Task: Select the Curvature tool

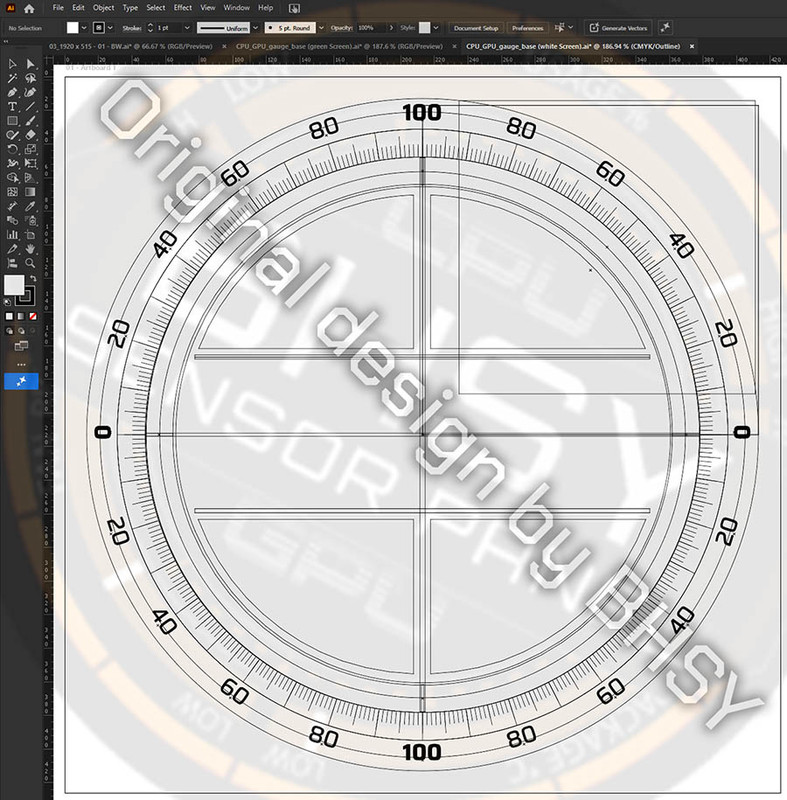Action: [31, 92]
